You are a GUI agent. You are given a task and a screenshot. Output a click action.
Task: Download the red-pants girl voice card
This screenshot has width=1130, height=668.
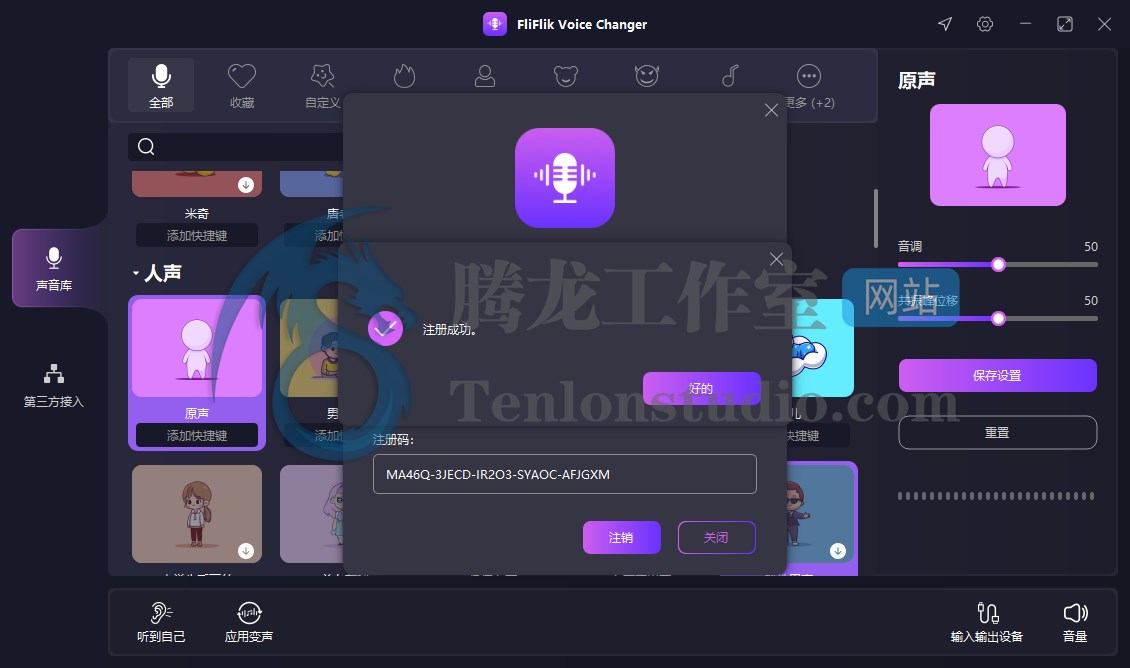(246, 551)
